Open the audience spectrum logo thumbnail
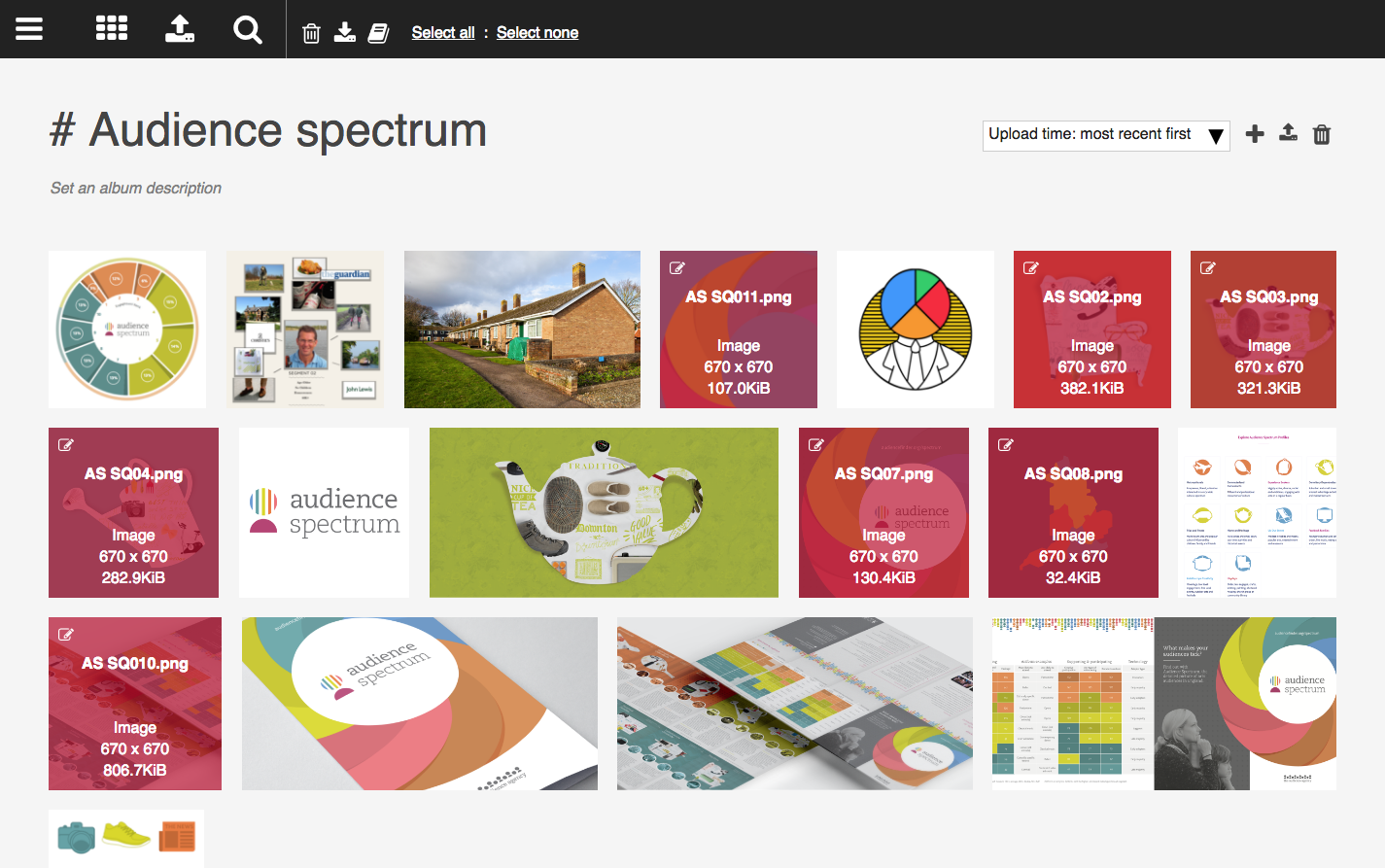Viewport: 1385px width, 868px height. tap(324, 512)
